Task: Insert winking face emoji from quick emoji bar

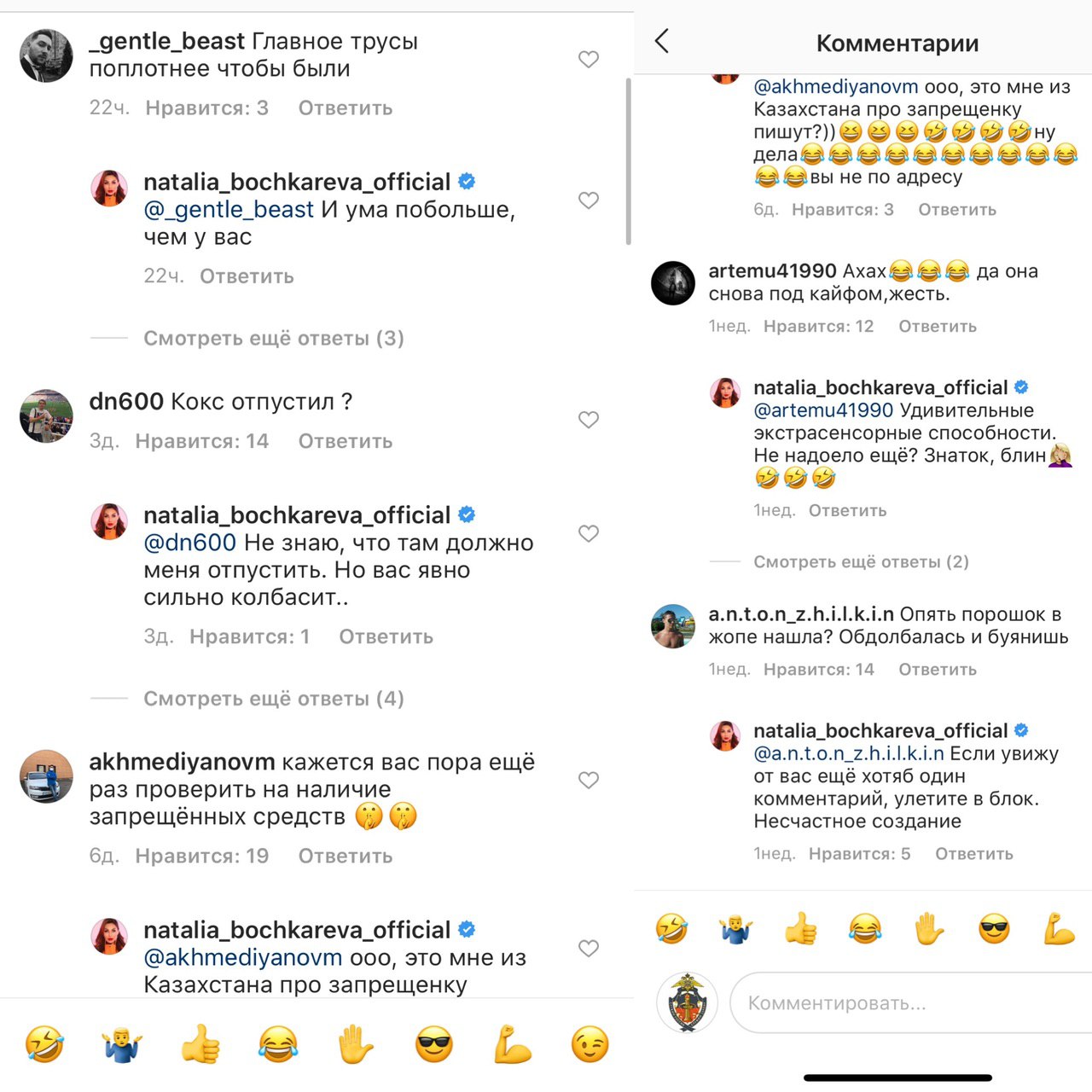Action: tap(590, 1044)
